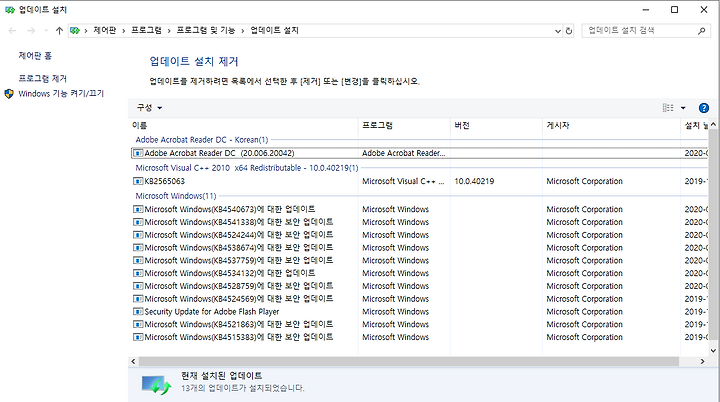720x402 pixels.
Task: Select Security Update for Adobe Flash Player
Action: [x=419, y=311]
